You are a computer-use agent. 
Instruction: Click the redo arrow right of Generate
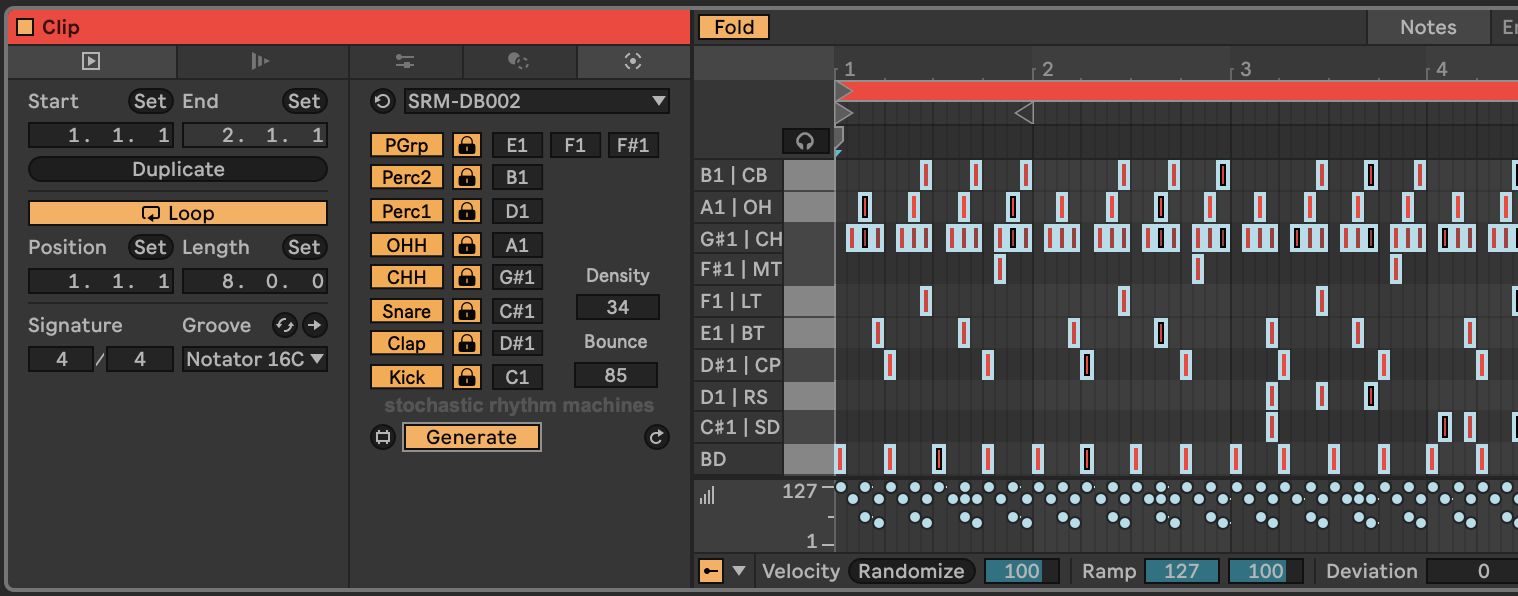click(657, 437)
